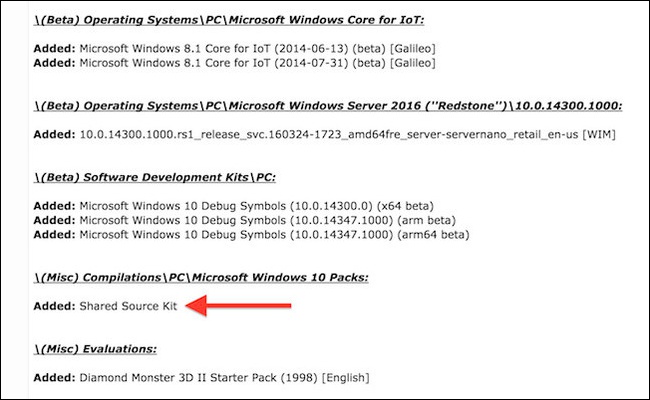The image size is (650, 400).
Task: Click the red arrow pointing to Shared Source Kit
Action: click(238, 306)
